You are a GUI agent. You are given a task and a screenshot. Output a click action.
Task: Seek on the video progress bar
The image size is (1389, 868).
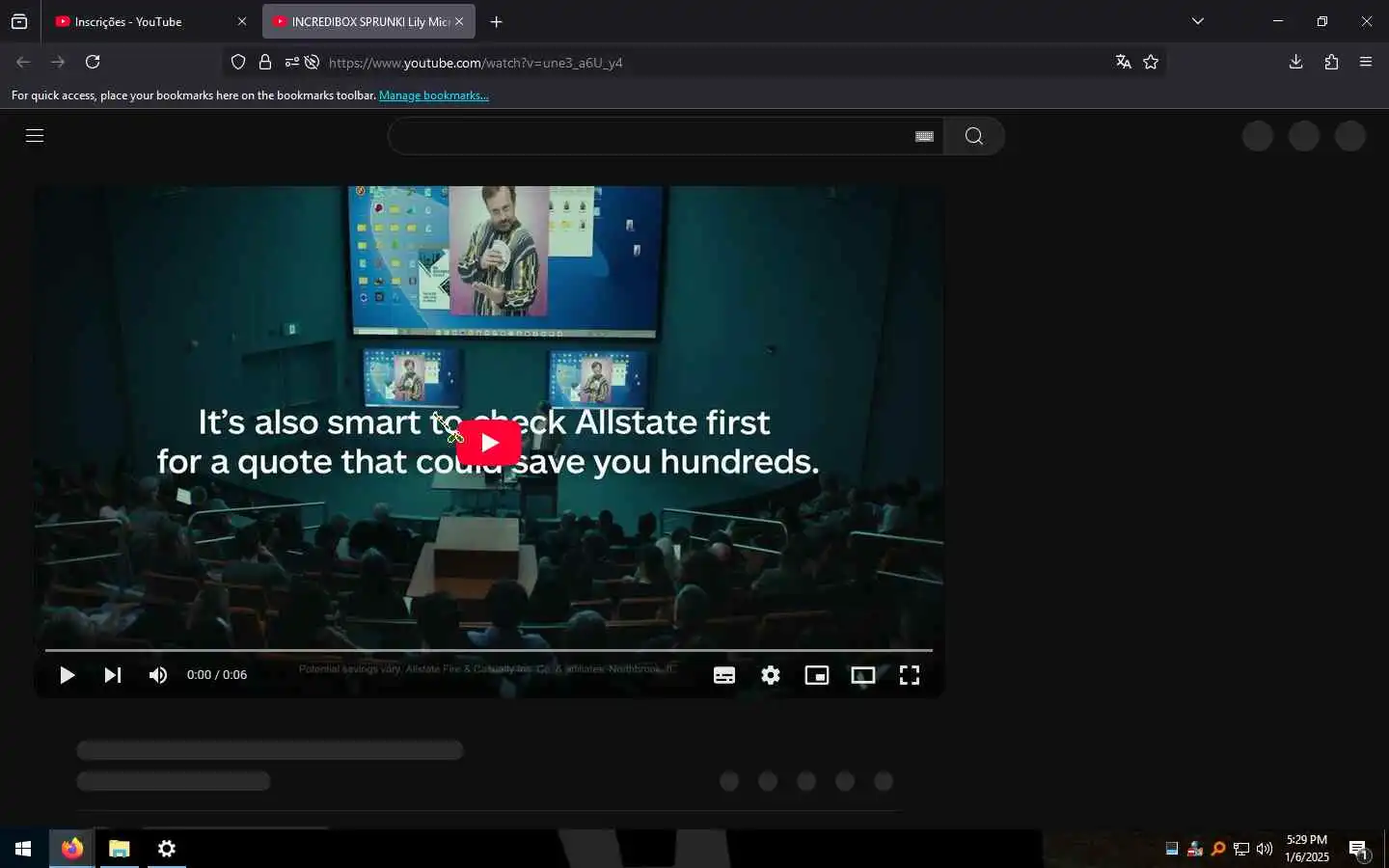488,650
